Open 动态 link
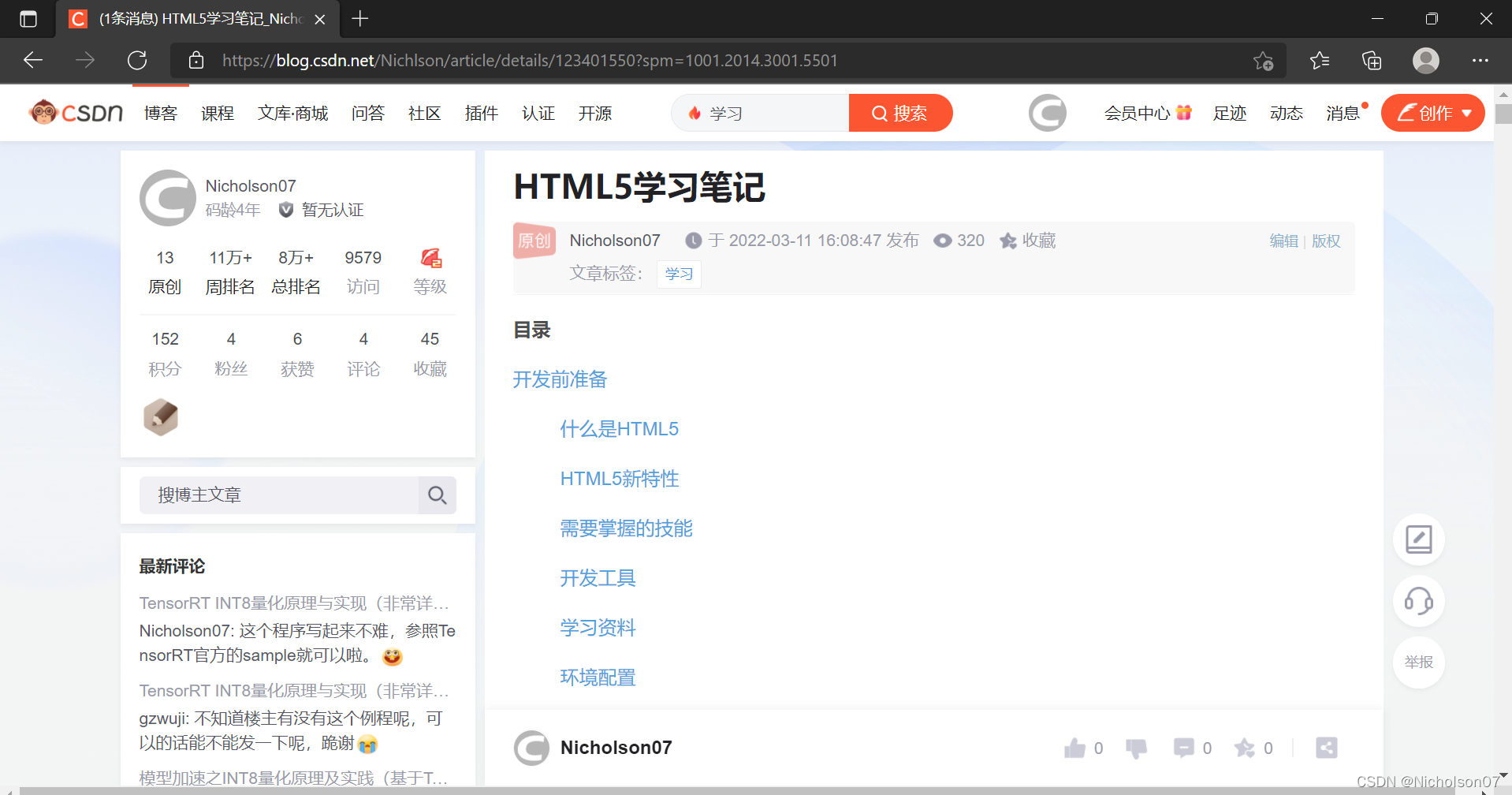 1287,114
